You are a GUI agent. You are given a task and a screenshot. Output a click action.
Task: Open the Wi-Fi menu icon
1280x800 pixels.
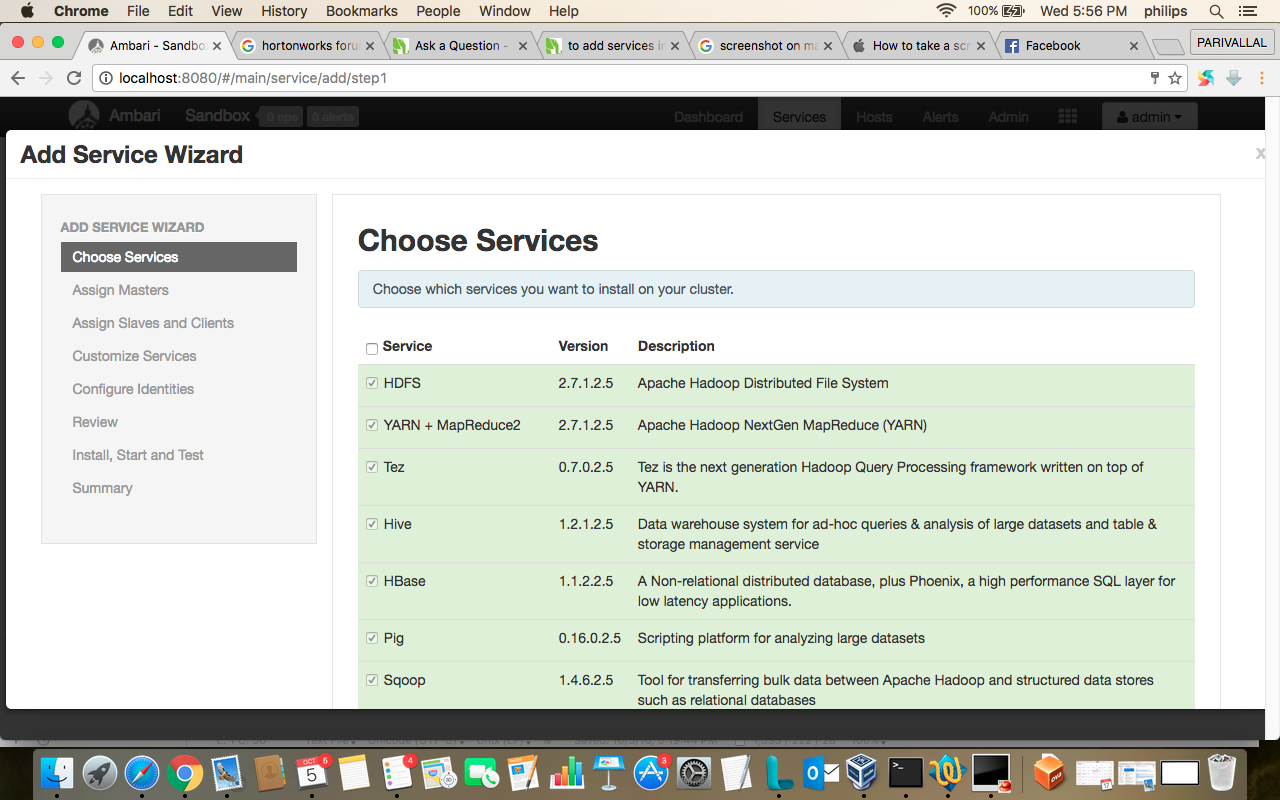(946, 11)
